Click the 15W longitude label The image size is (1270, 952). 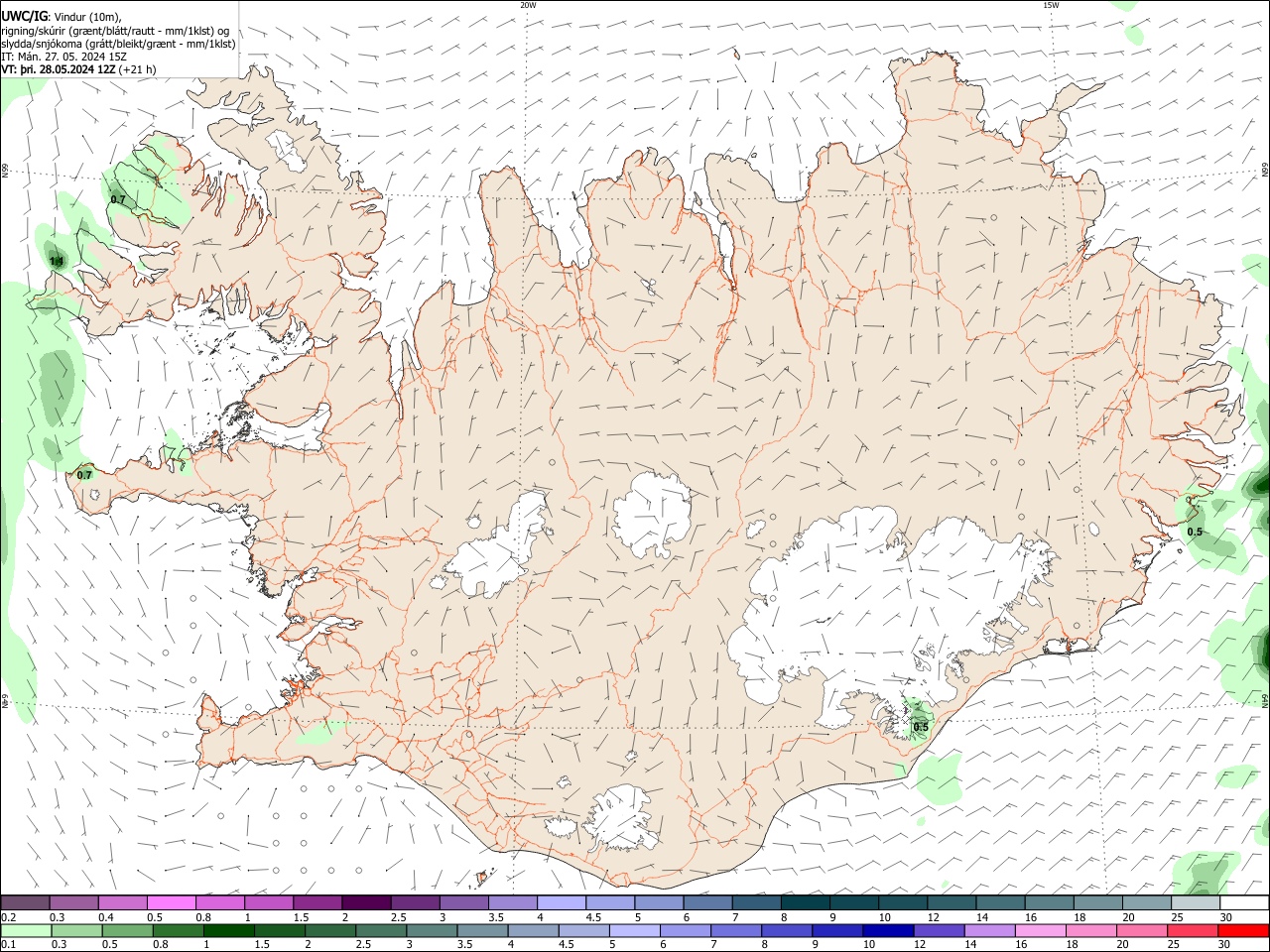click(1051, 5)
